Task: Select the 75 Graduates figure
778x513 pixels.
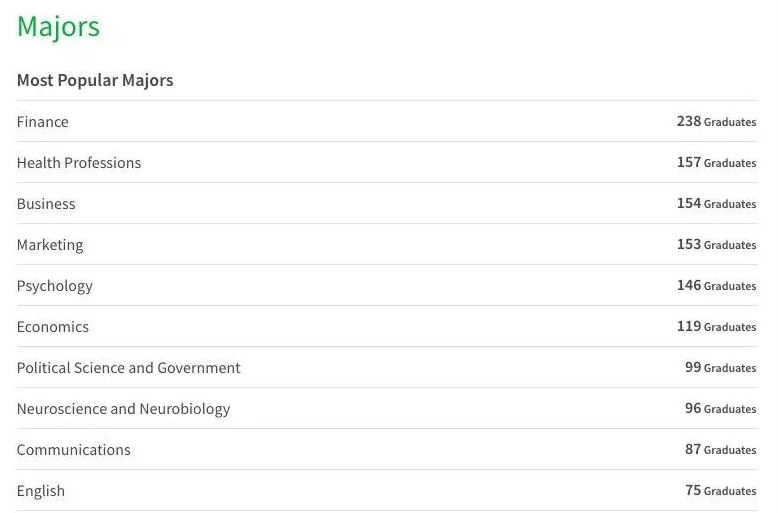Action: pyautogui.click(x=720, y=491)
